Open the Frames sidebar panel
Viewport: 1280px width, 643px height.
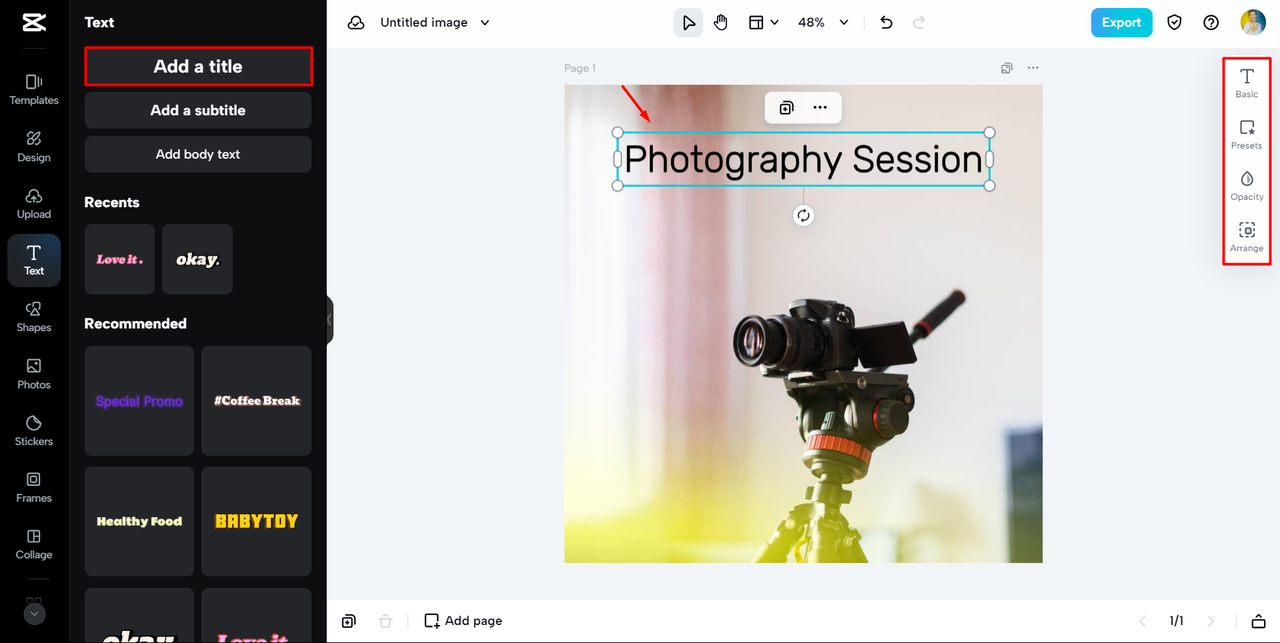point(34,487)
